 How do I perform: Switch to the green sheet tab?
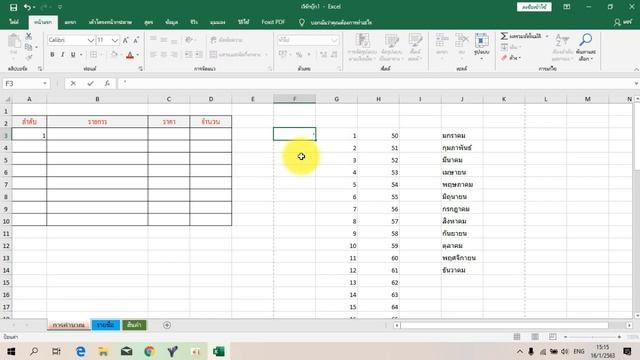pos(134,325)
